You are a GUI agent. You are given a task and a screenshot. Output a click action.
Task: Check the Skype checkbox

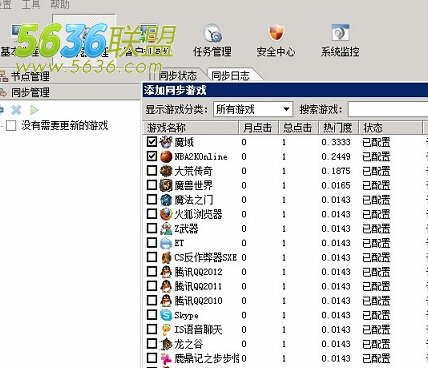click(152, 315)
